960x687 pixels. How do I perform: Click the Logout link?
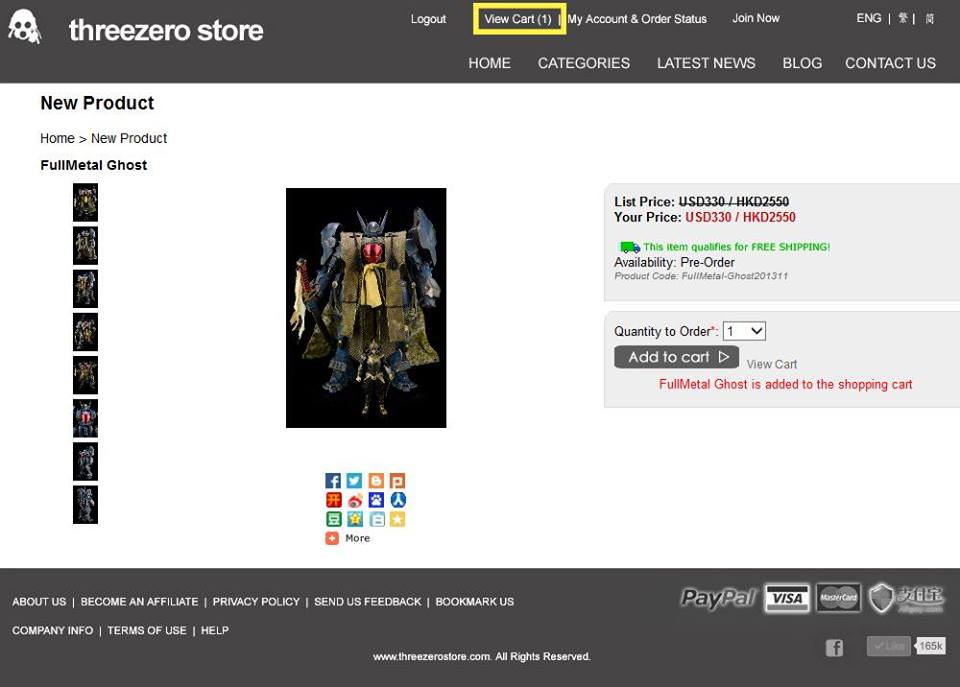[x=428, y=19]
